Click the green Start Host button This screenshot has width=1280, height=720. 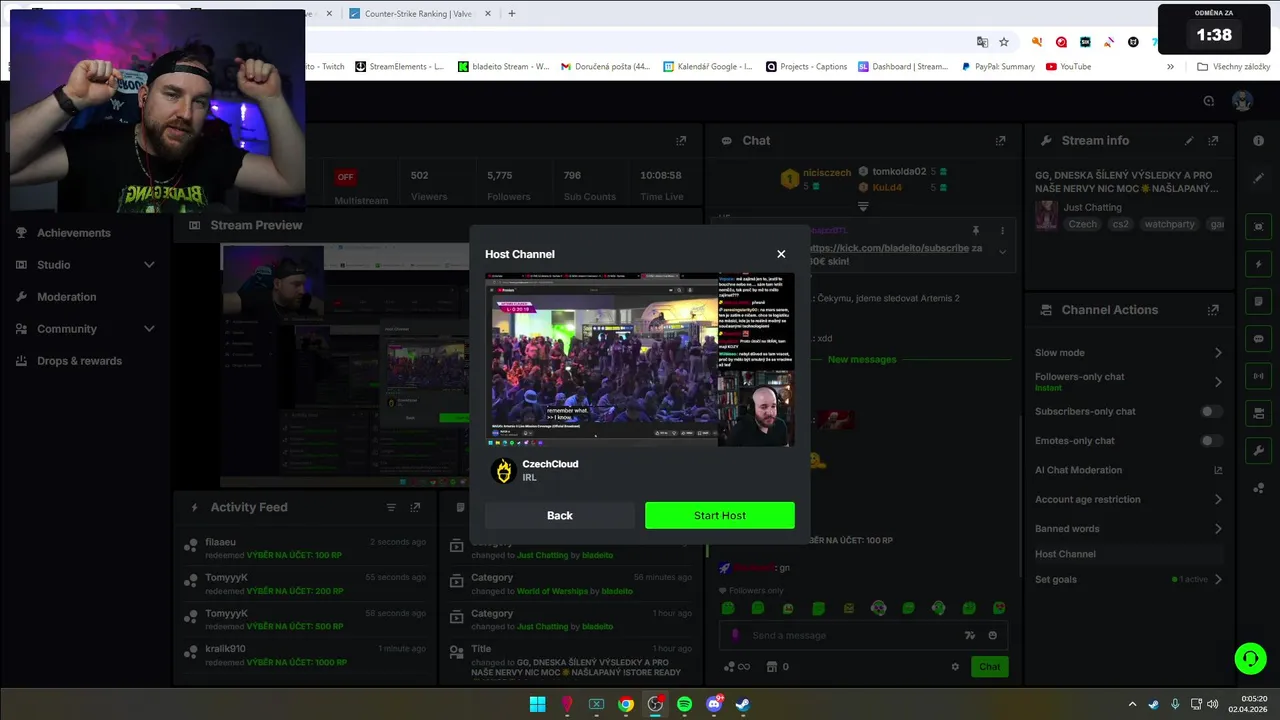[x=720, y=515]
